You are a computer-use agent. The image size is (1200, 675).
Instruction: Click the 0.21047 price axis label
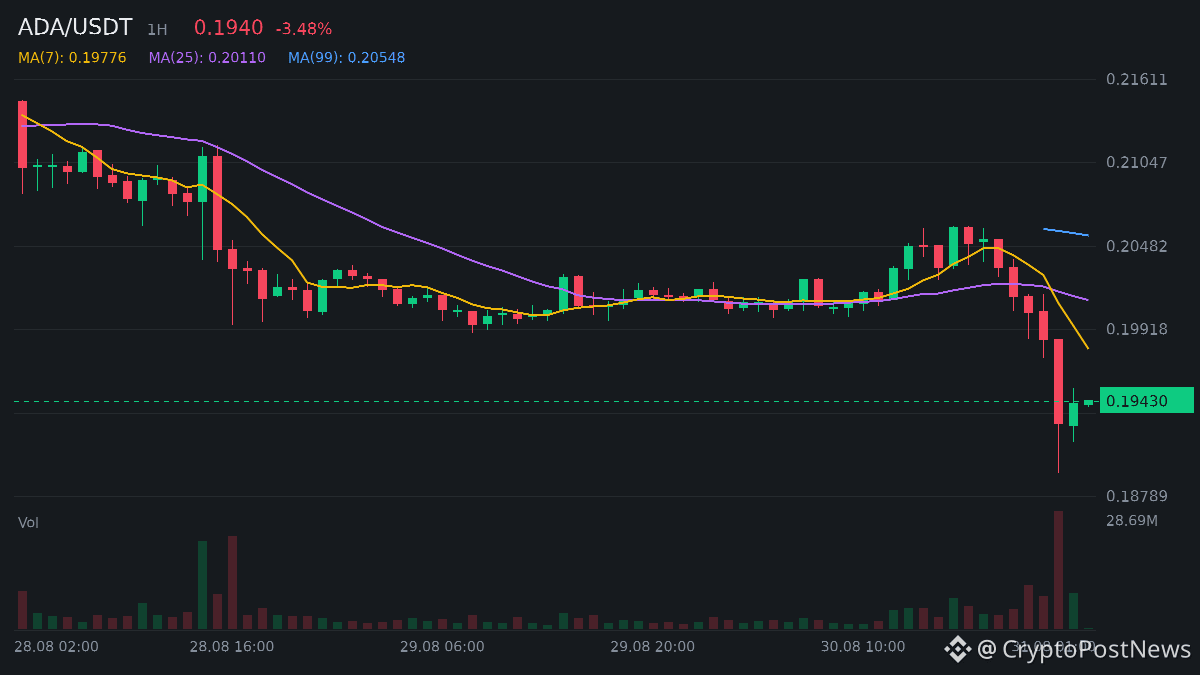[x=1137, y=162]
